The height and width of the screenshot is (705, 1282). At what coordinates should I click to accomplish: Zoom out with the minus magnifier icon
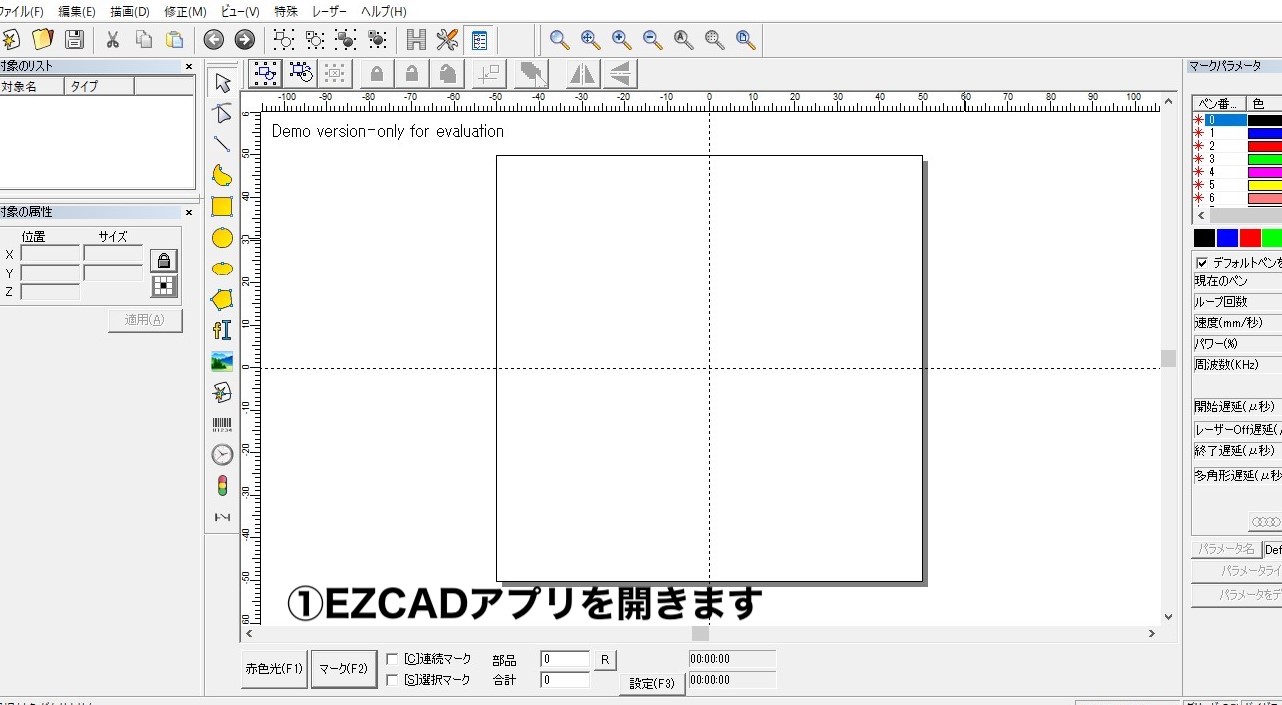tap(653, 40)
